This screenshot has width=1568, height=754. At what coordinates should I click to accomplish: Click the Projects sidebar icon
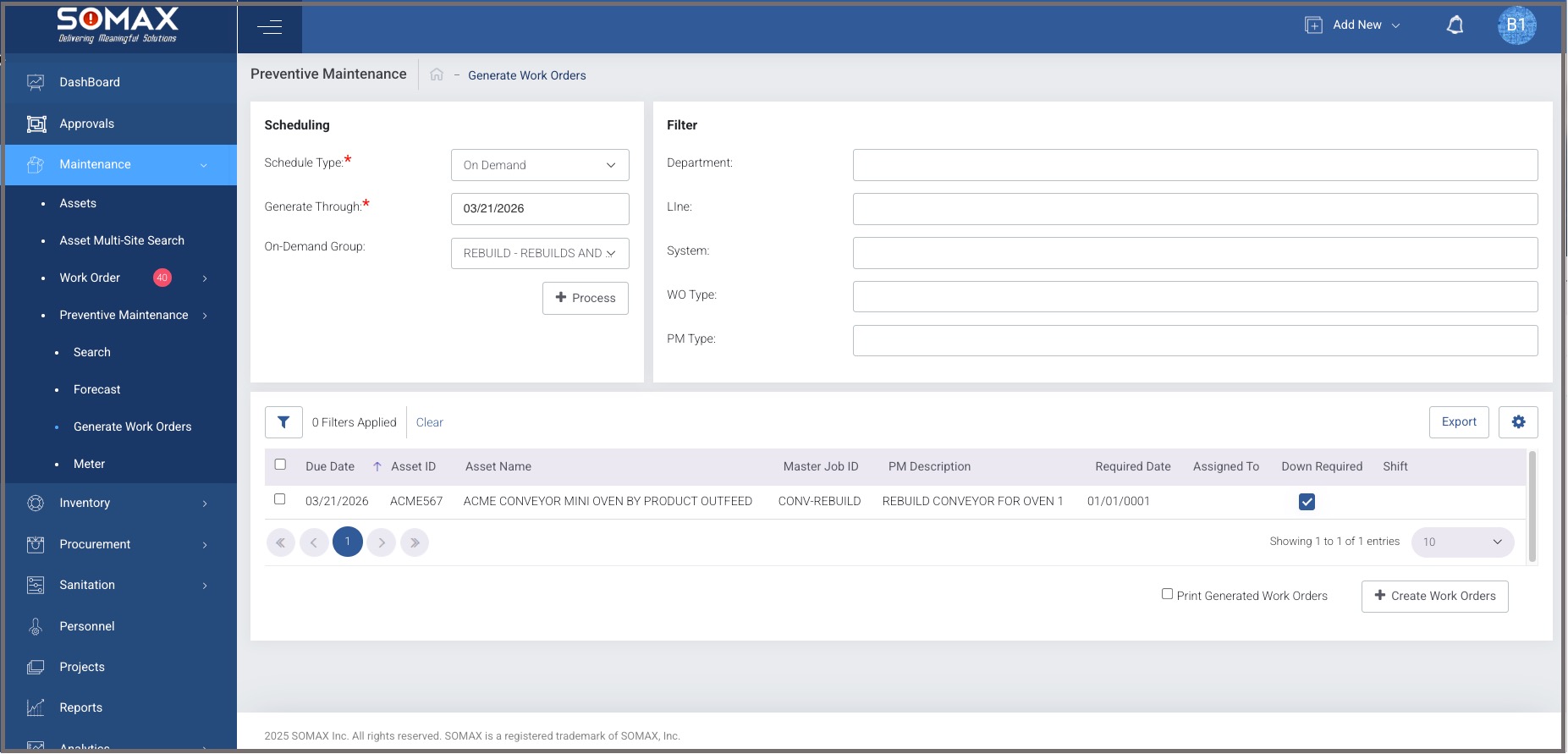click(x=36, y=667)
